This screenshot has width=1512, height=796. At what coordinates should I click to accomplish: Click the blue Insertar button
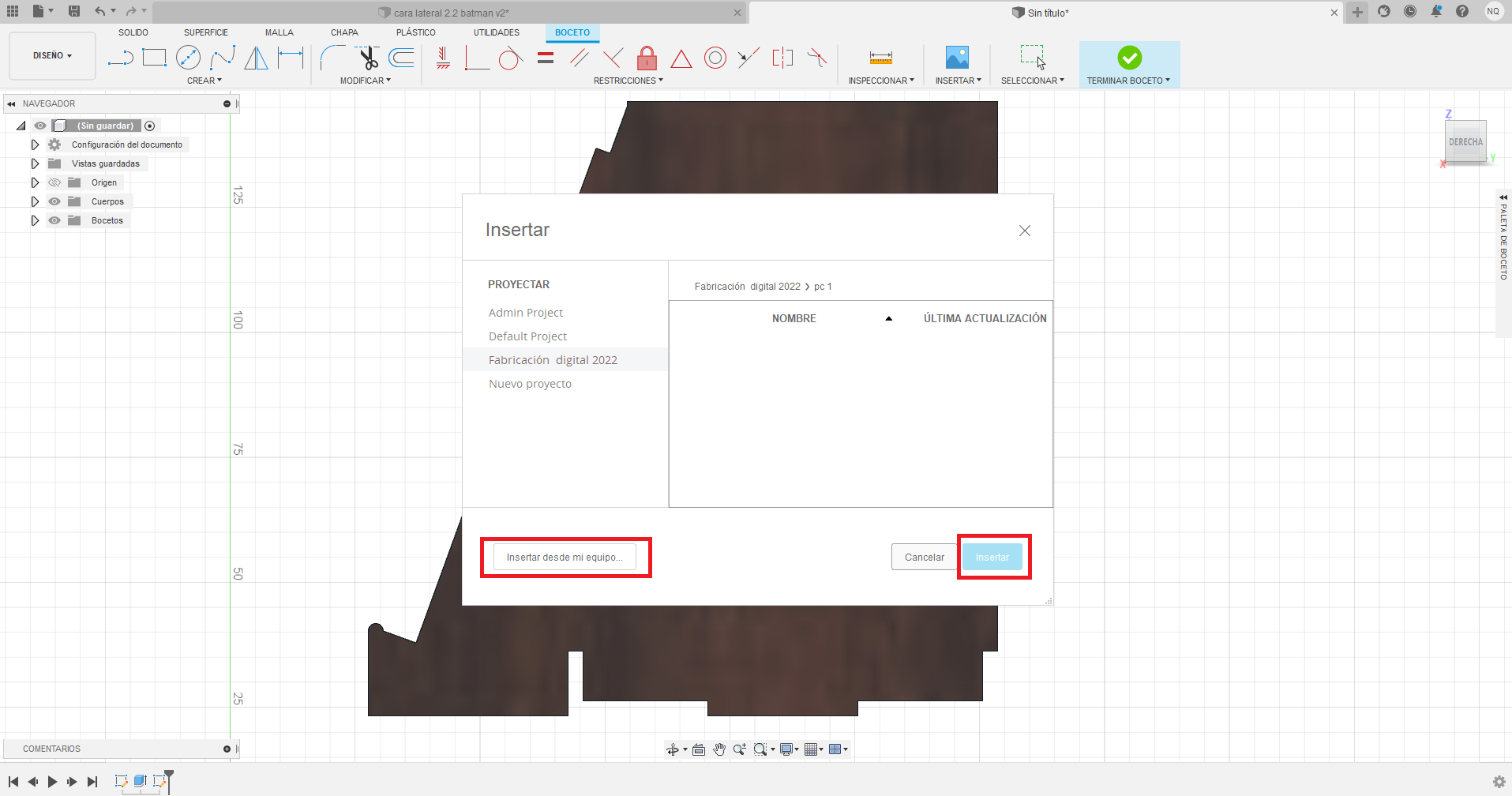[992, 558]
